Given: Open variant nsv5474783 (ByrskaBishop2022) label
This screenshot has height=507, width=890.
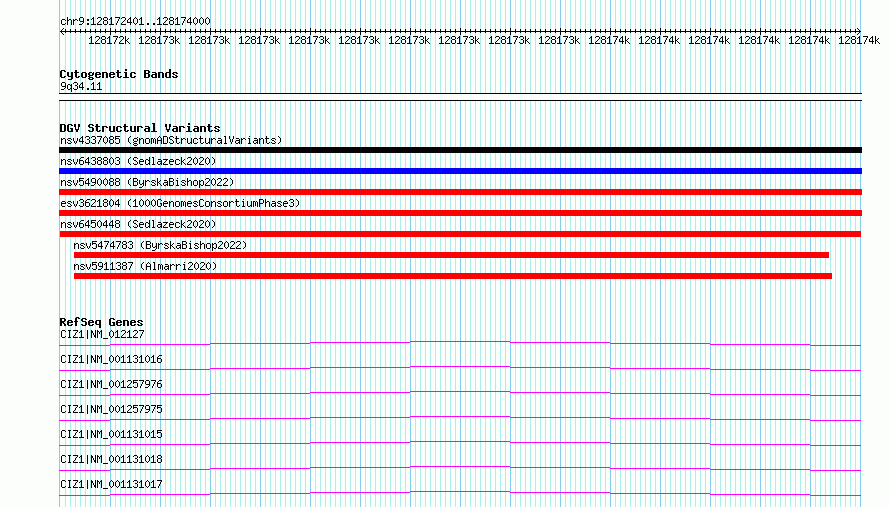Looking at the screenshot, I should (x=160, y=245).
